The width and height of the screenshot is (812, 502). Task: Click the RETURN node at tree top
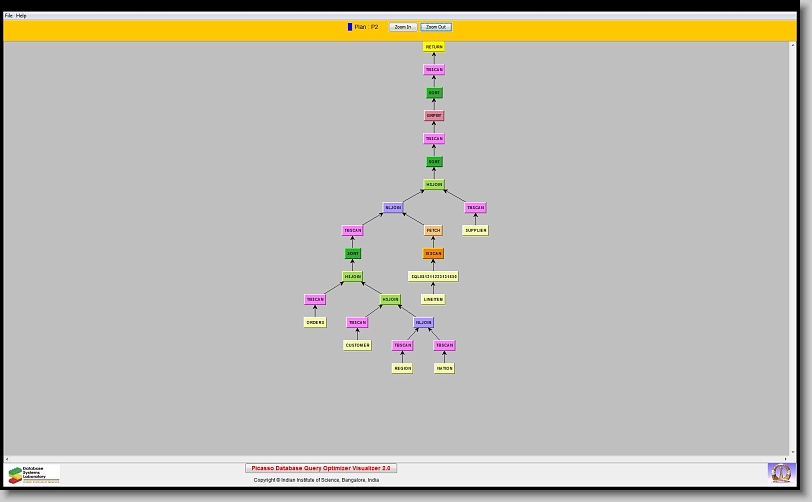[x=433, y=47]
